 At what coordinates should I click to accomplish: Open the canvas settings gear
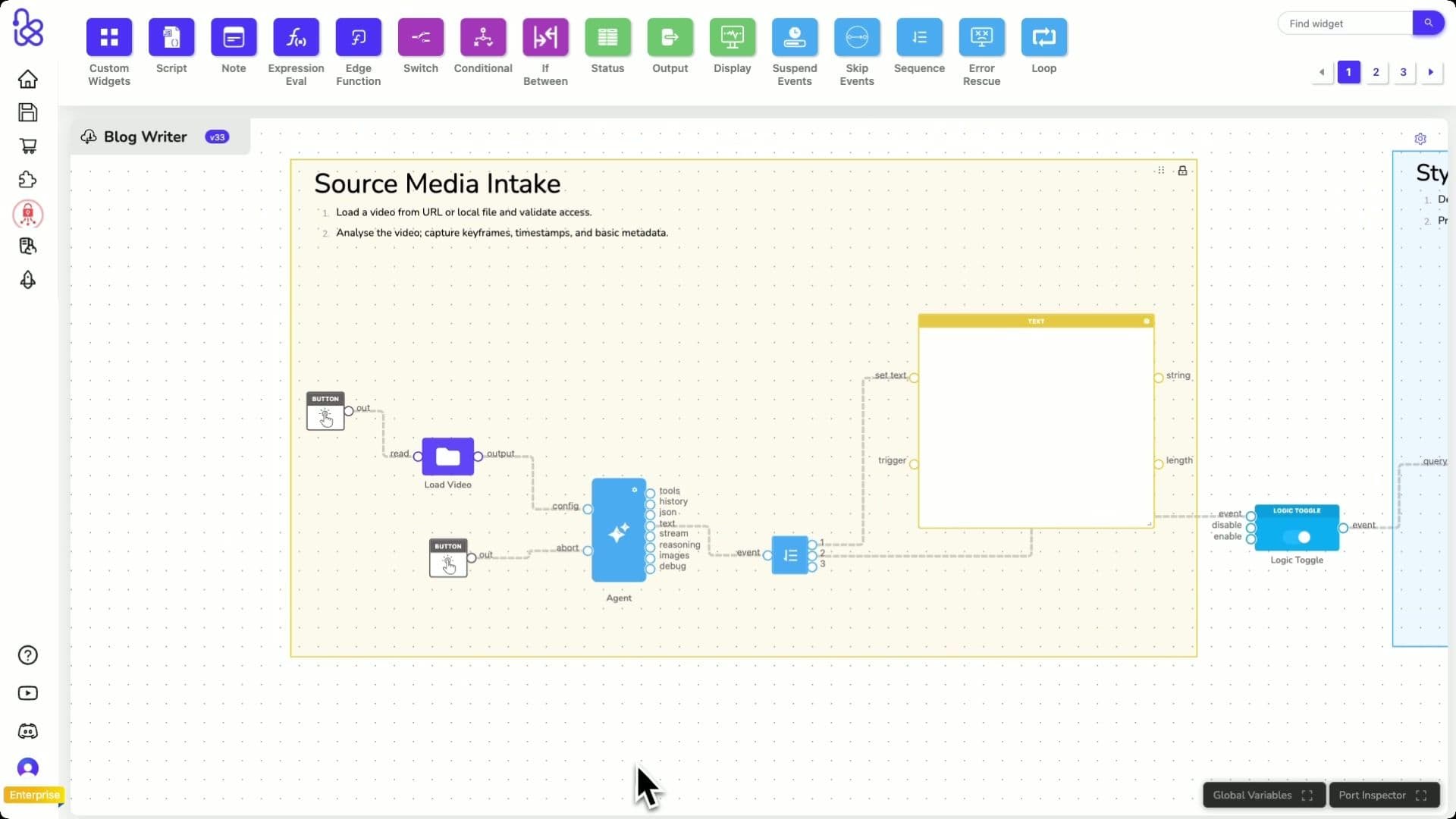coord(1421,139)
